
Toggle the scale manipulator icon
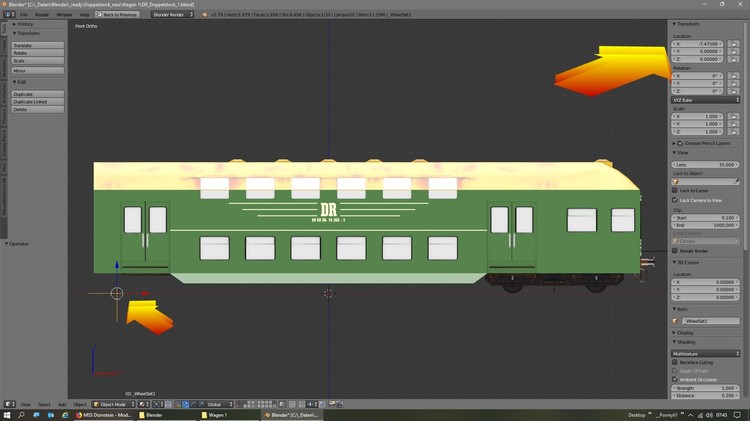pos(201,405)
